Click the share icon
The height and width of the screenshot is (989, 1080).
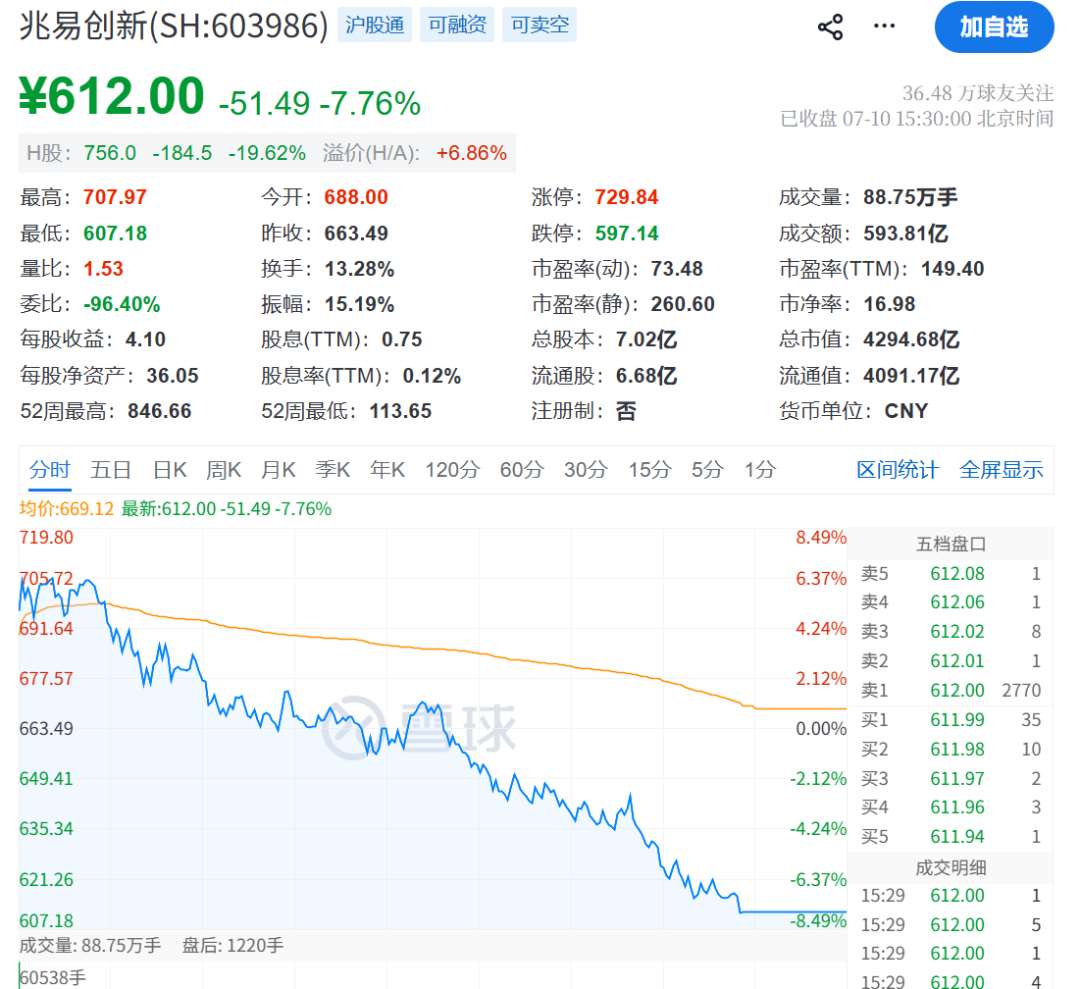coord(830,27)
